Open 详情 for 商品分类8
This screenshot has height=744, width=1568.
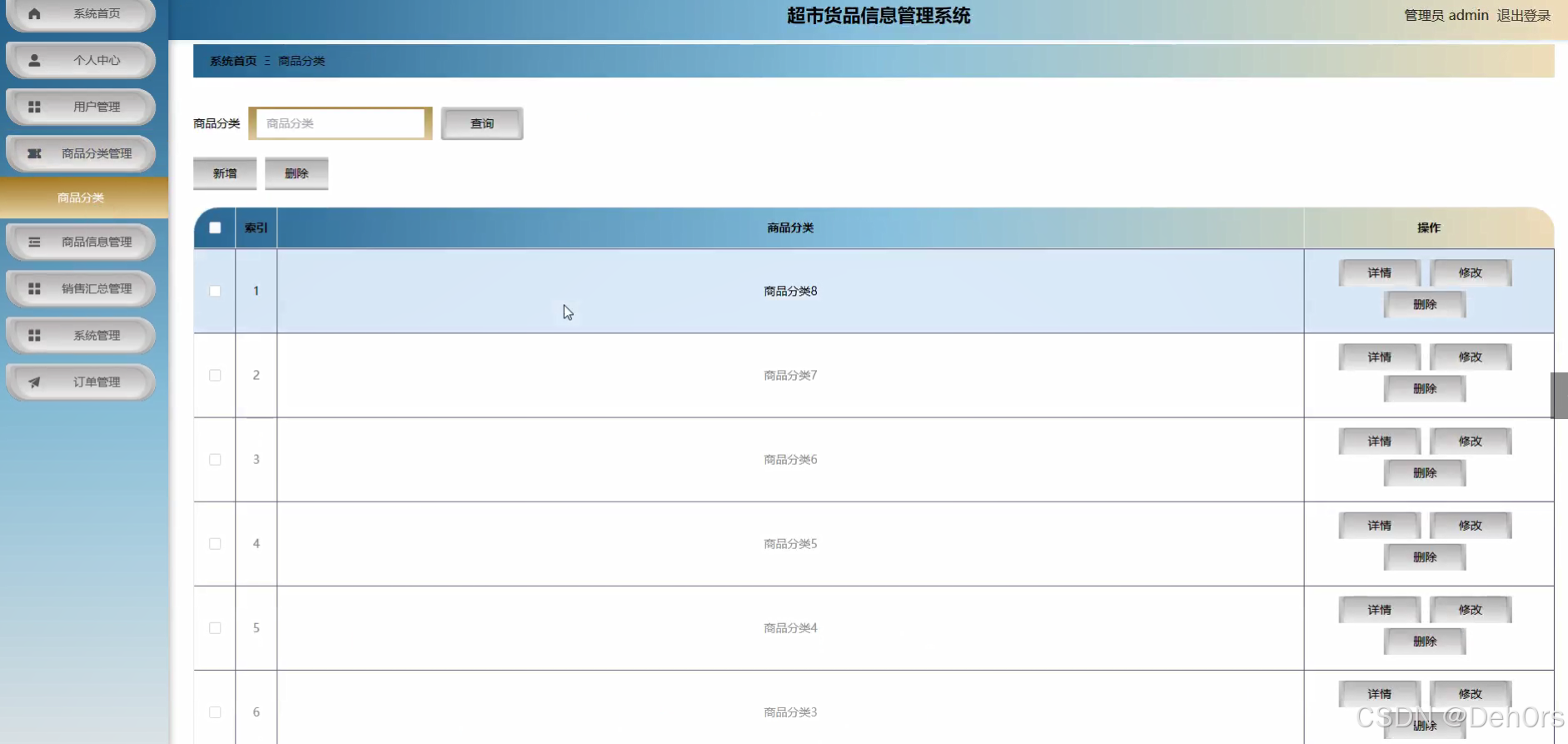pos(1379,272)
